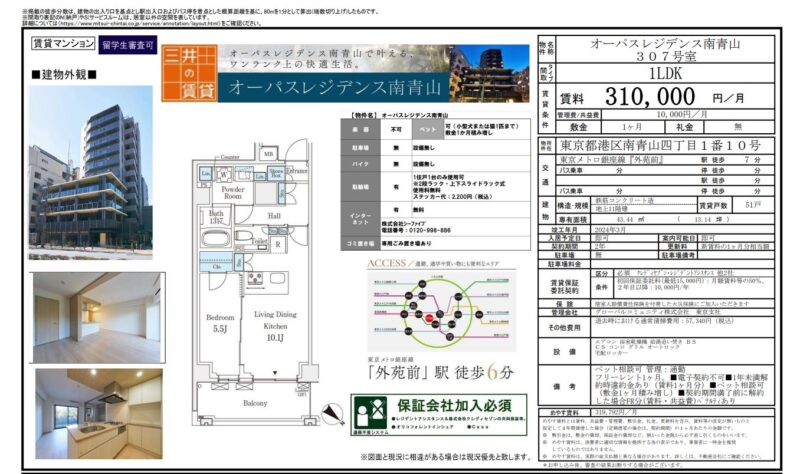Click the バイク row header in facilities table
Screen dimensions: 800x474
360,164
